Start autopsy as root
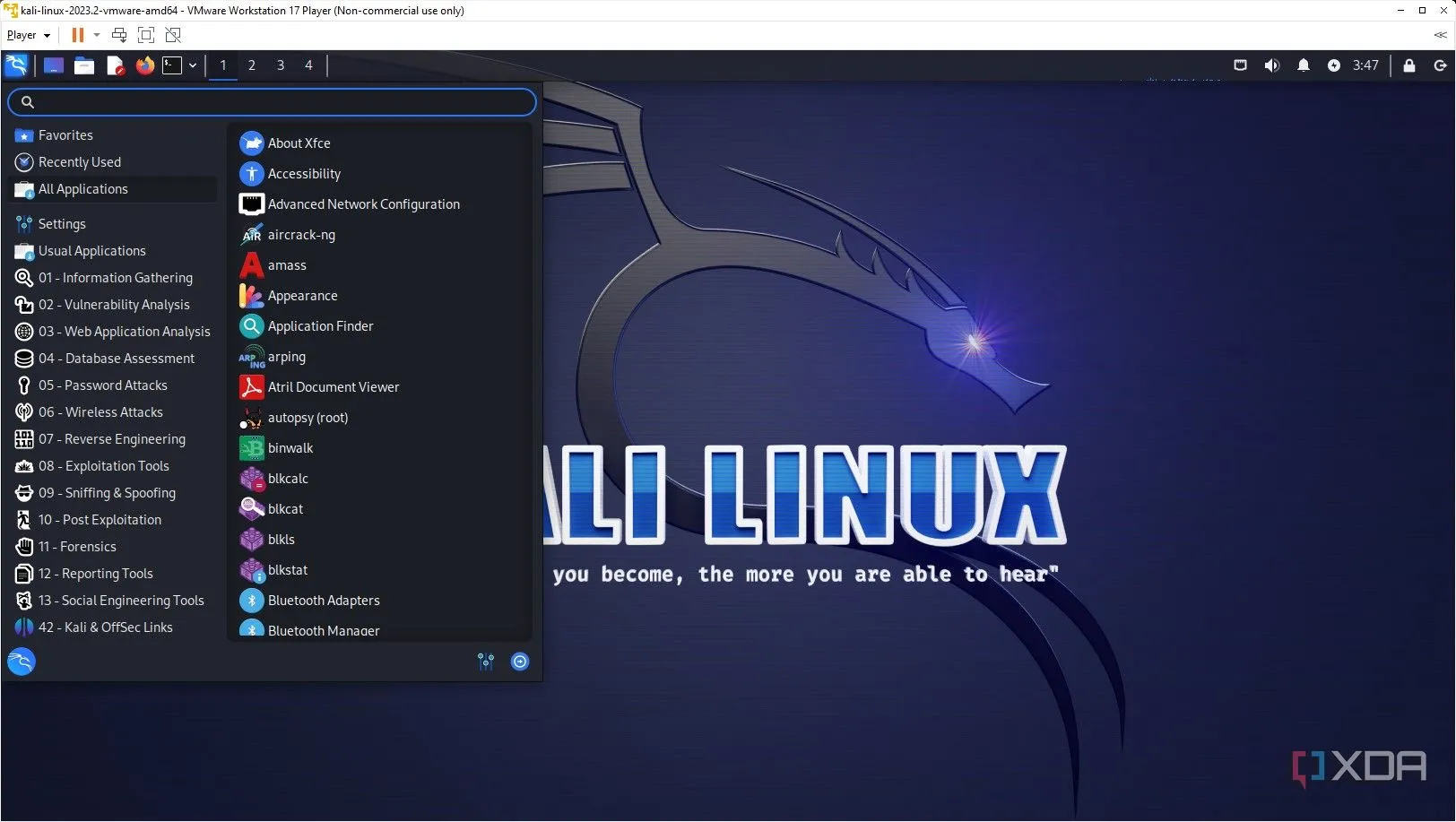The height and width of the screenshot is (822, 1456). click(308, 417)
